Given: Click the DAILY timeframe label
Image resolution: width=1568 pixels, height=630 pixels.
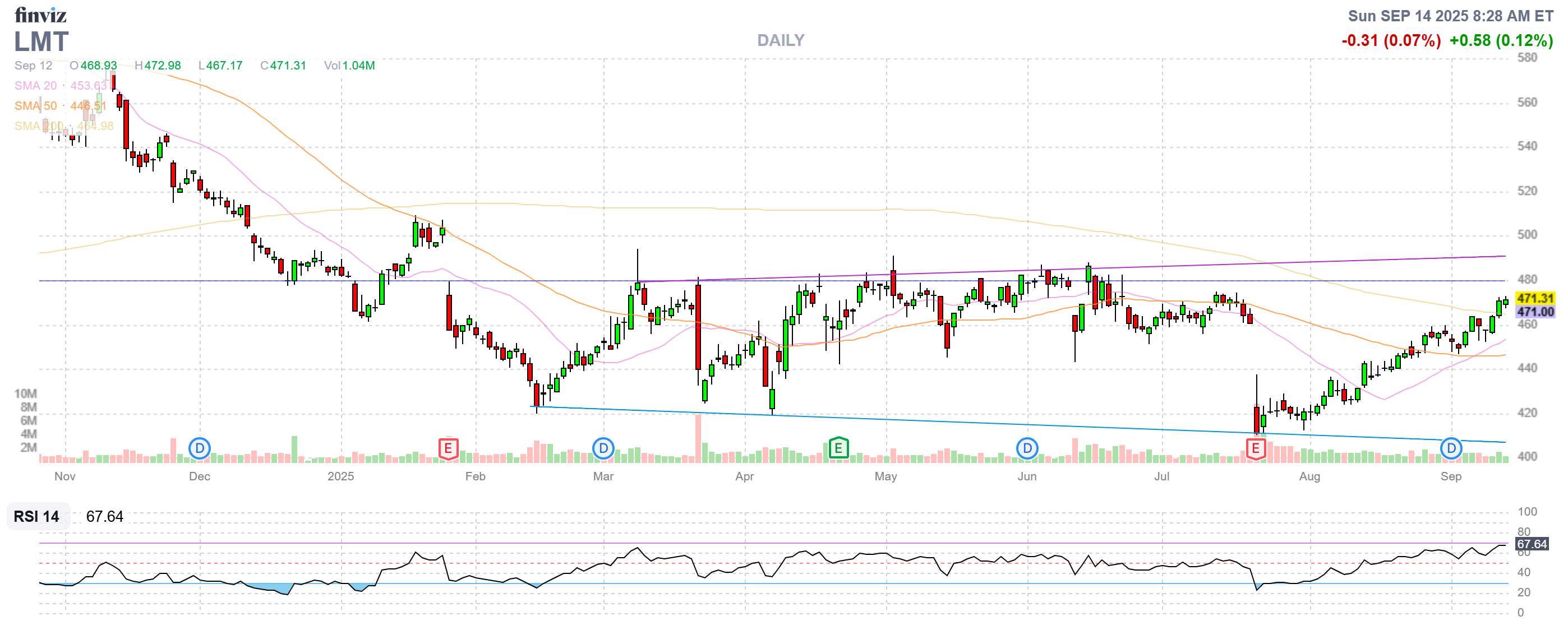Looking at the screenshot, I should 780,41.
